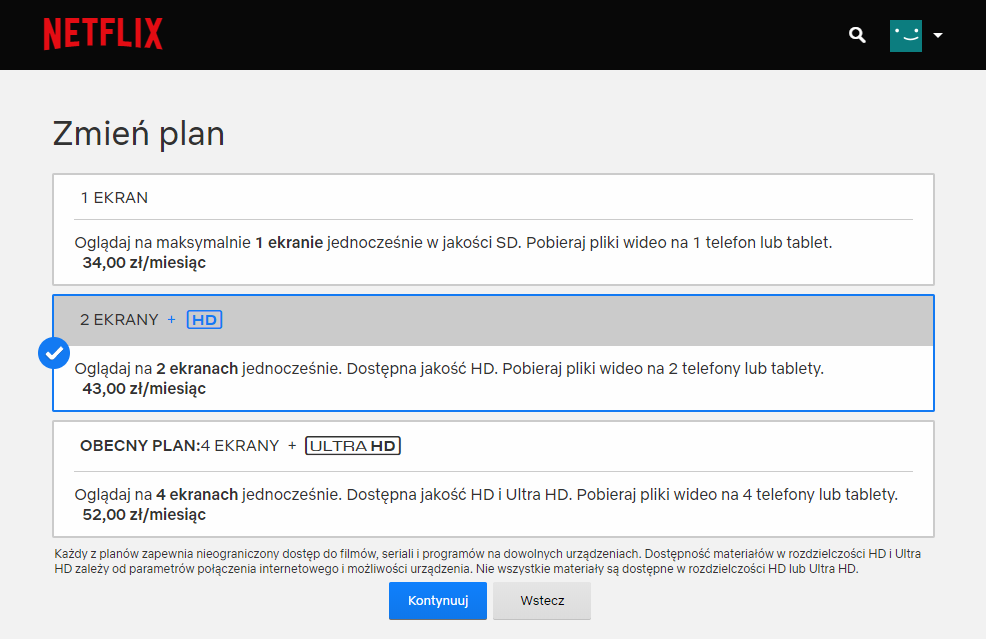Click the 2 ekranach HD description text
986x639 pixels.
[449, 369]
